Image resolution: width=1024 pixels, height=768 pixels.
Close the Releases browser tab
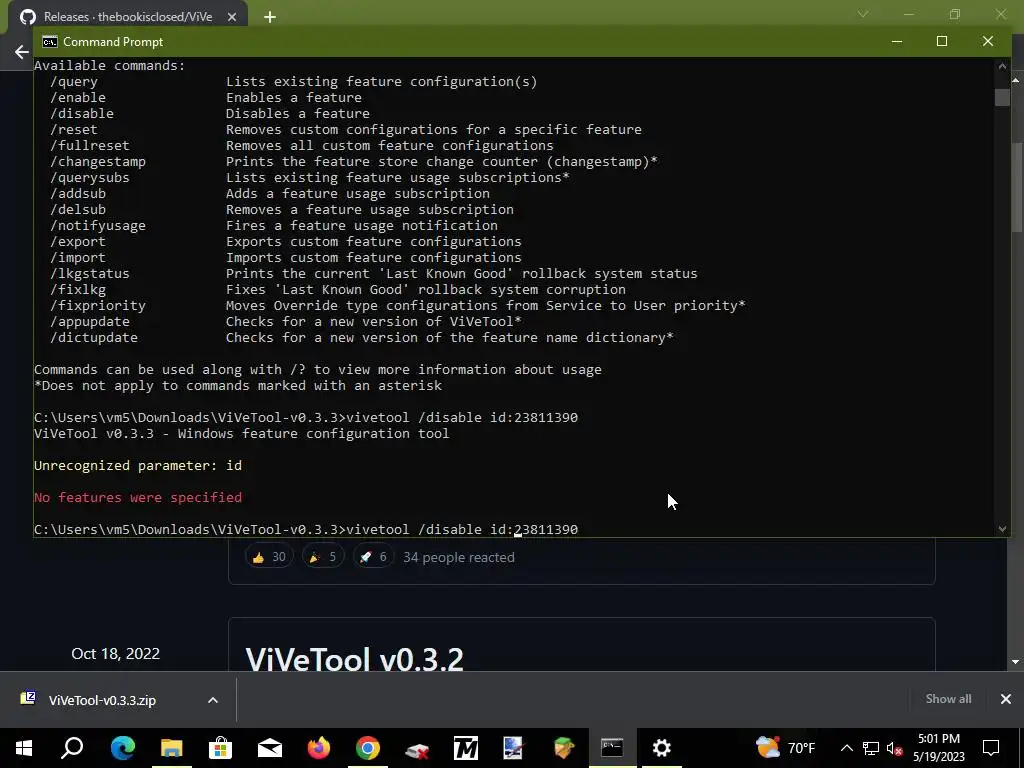tap(232, 17)
